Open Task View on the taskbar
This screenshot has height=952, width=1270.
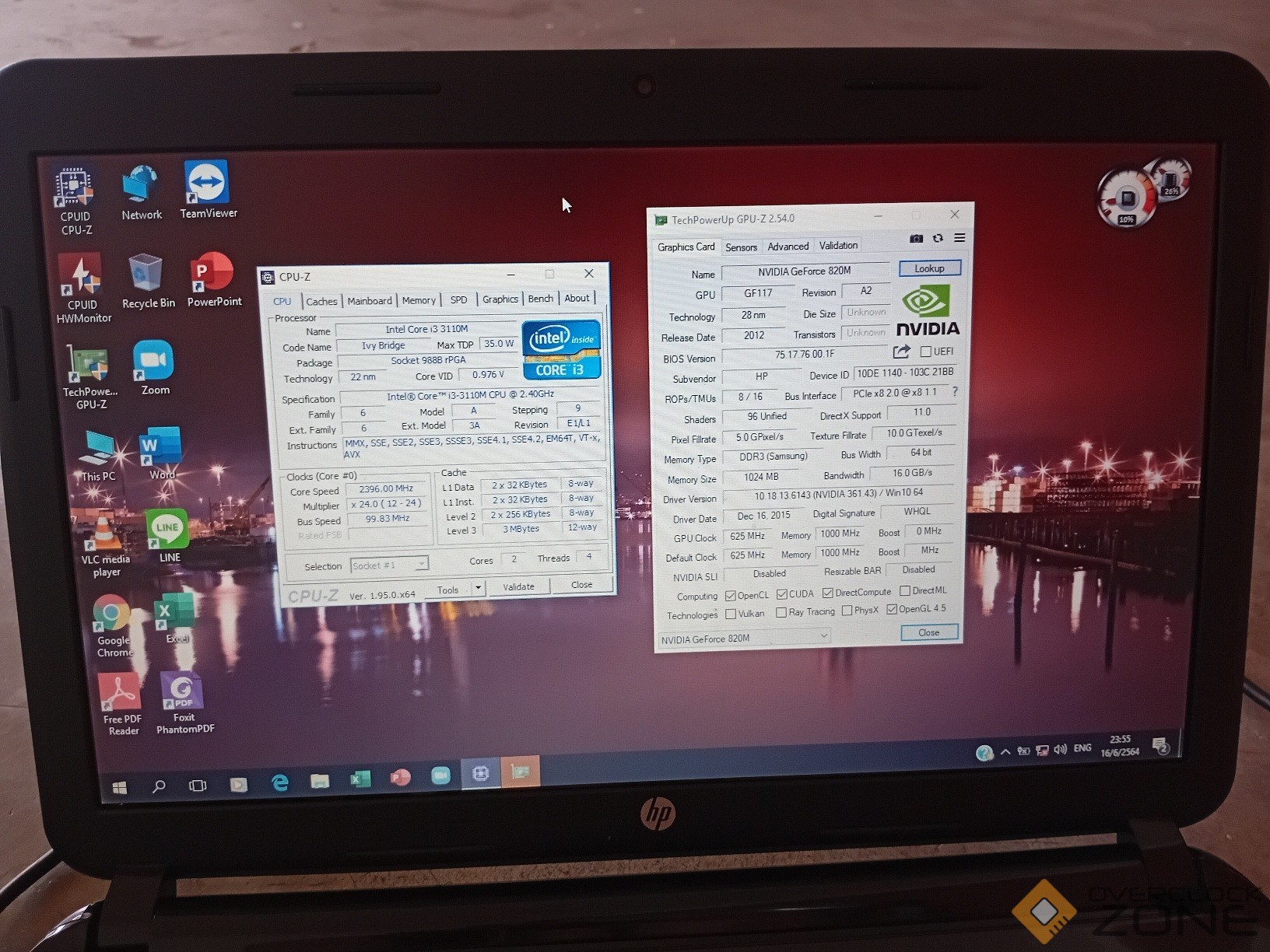198,786
